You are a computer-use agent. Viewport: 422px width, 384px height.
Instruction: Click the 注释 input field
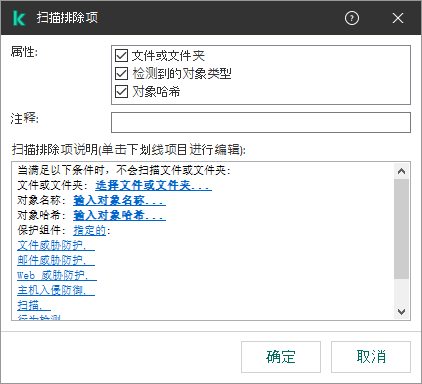click(261, 122)
